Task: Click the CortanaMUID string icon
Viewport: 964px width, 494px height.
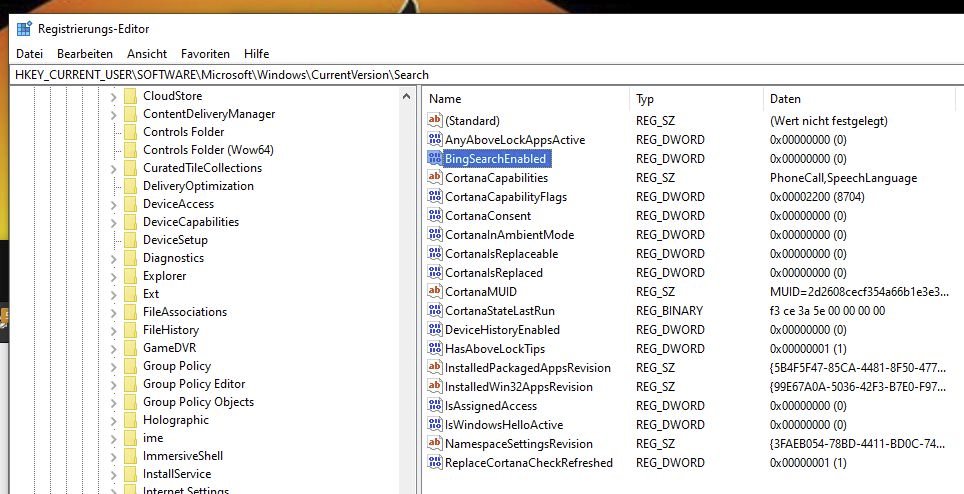Action: point(435,292)
